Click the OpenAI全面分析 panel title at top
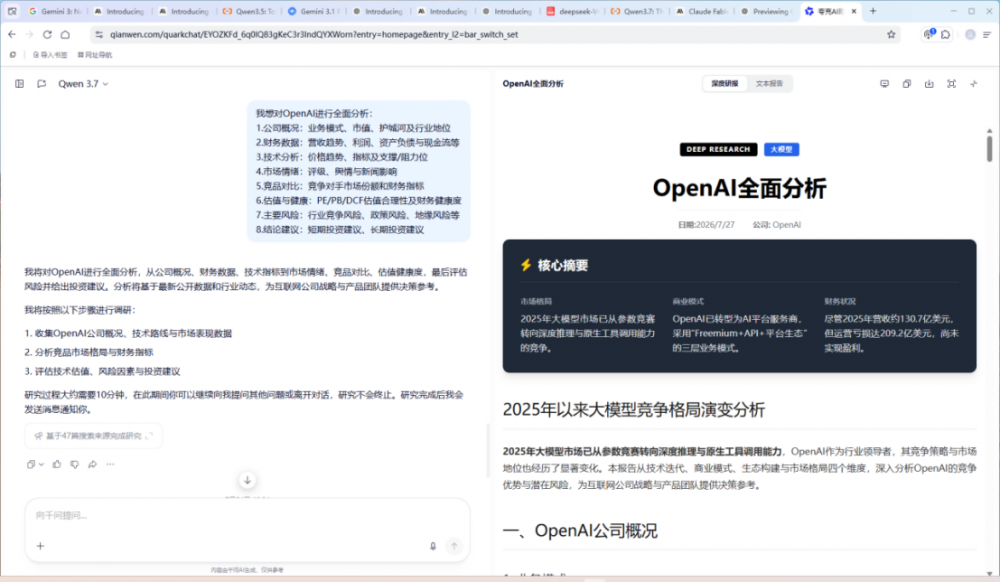The height and width of the screenshot is (582, 1000). pyautogui.click(x=533, y=84)
